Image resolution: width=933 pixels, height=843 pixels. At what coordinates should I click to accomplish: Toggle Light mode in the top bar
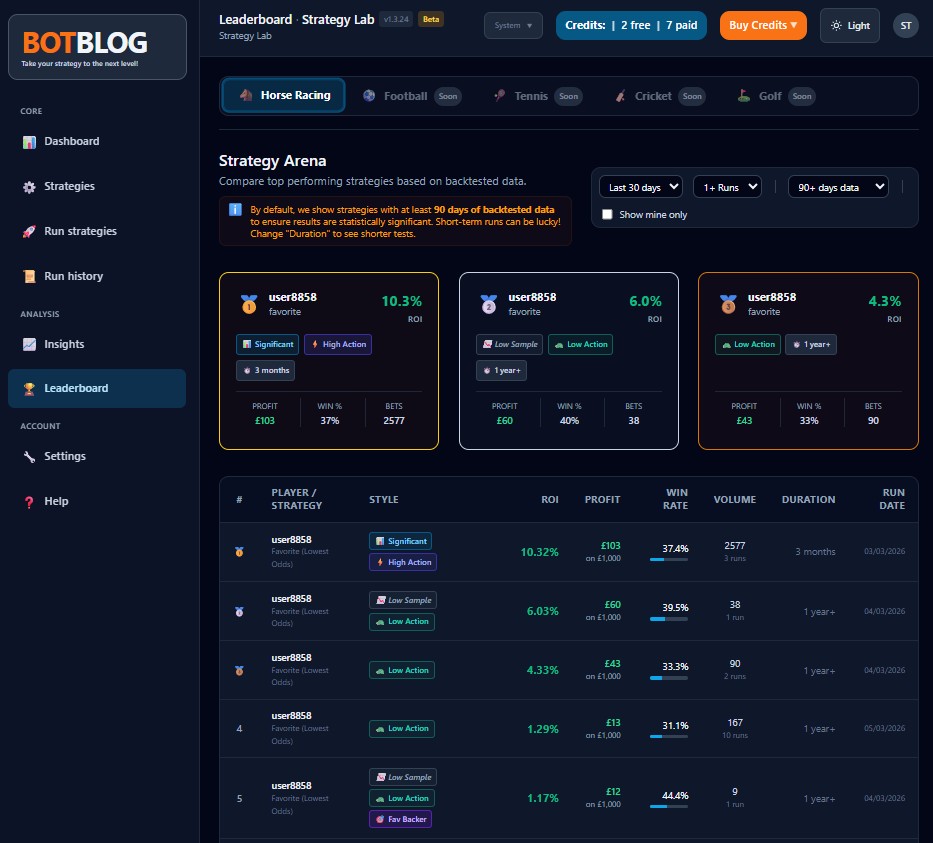[849, 25]
